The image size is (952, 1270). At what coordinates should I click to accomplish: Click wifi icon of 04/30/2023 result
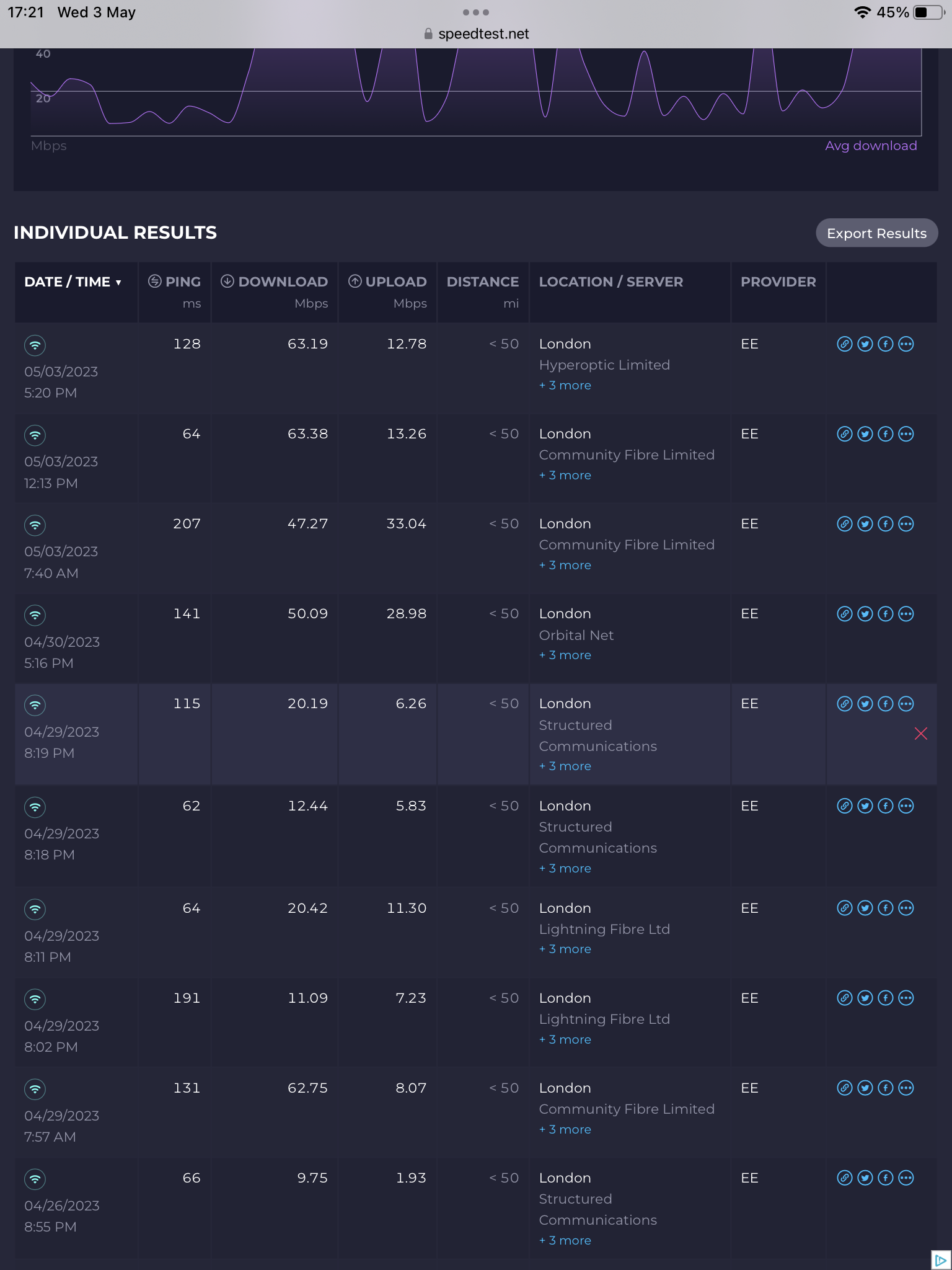(35, 615)
